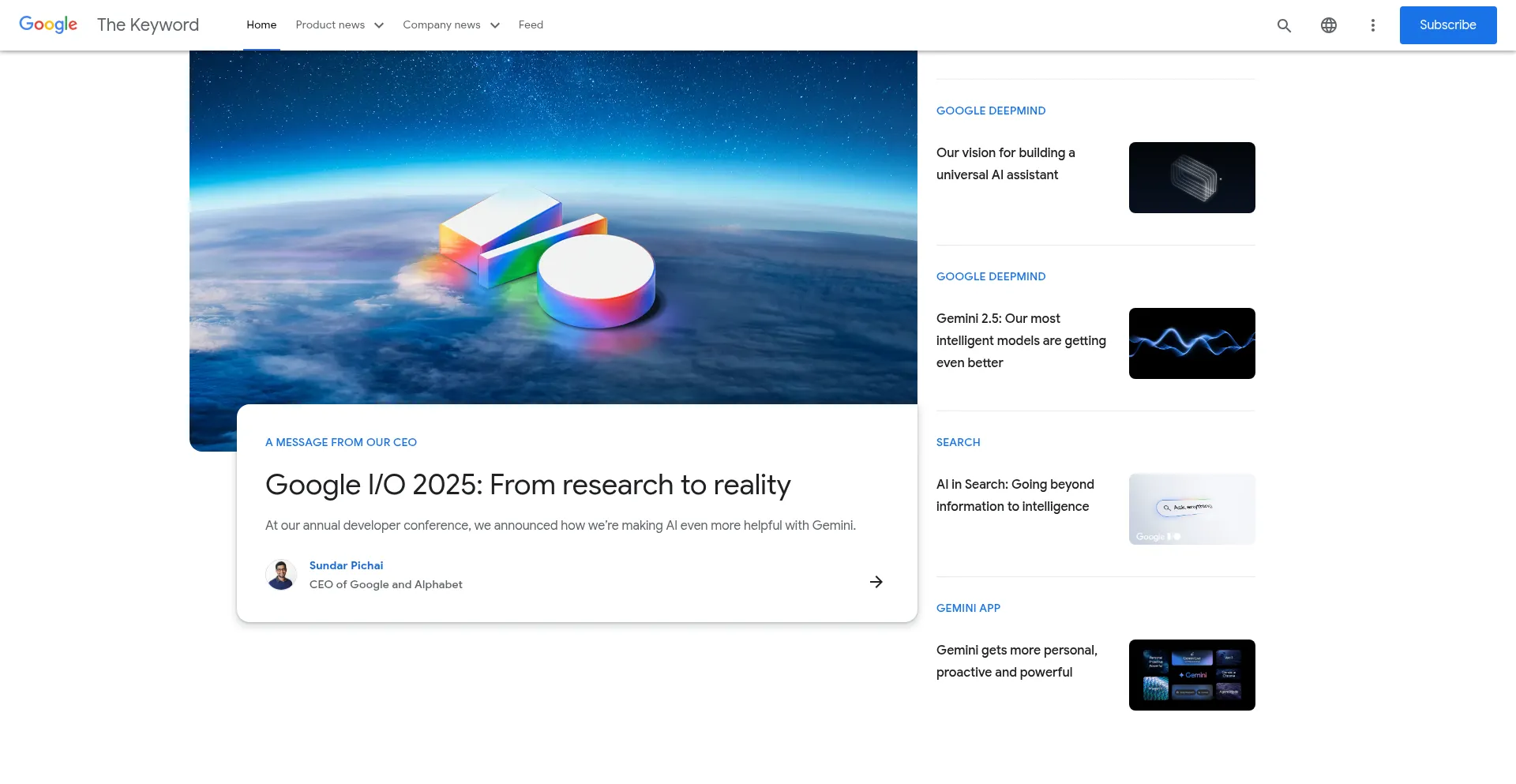Click the SEARCH category label
The width and height of the screenshot is (1516, 784).
[x=959, y=442]
